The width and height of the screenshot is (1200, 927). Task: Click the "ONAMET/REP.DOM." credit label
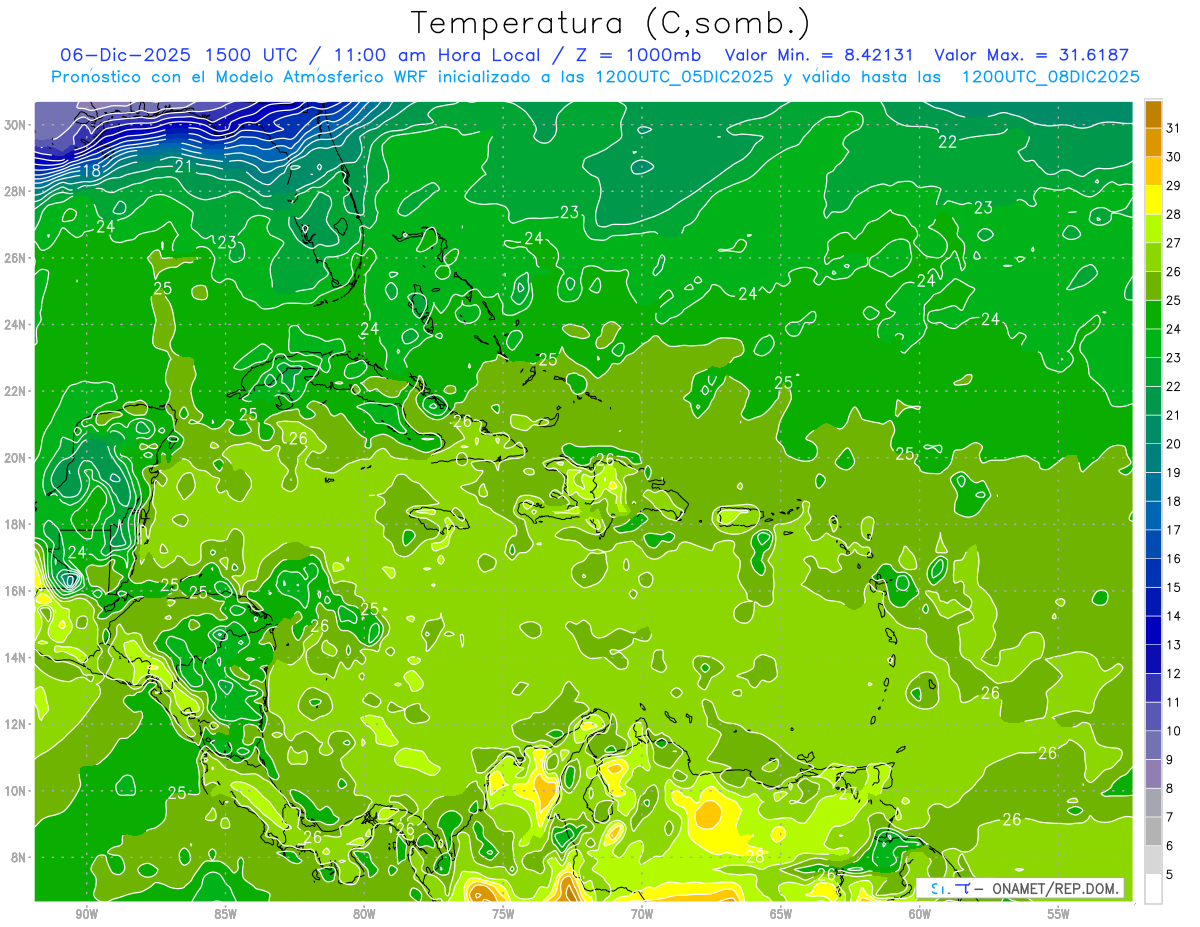tap(1055, 888)
